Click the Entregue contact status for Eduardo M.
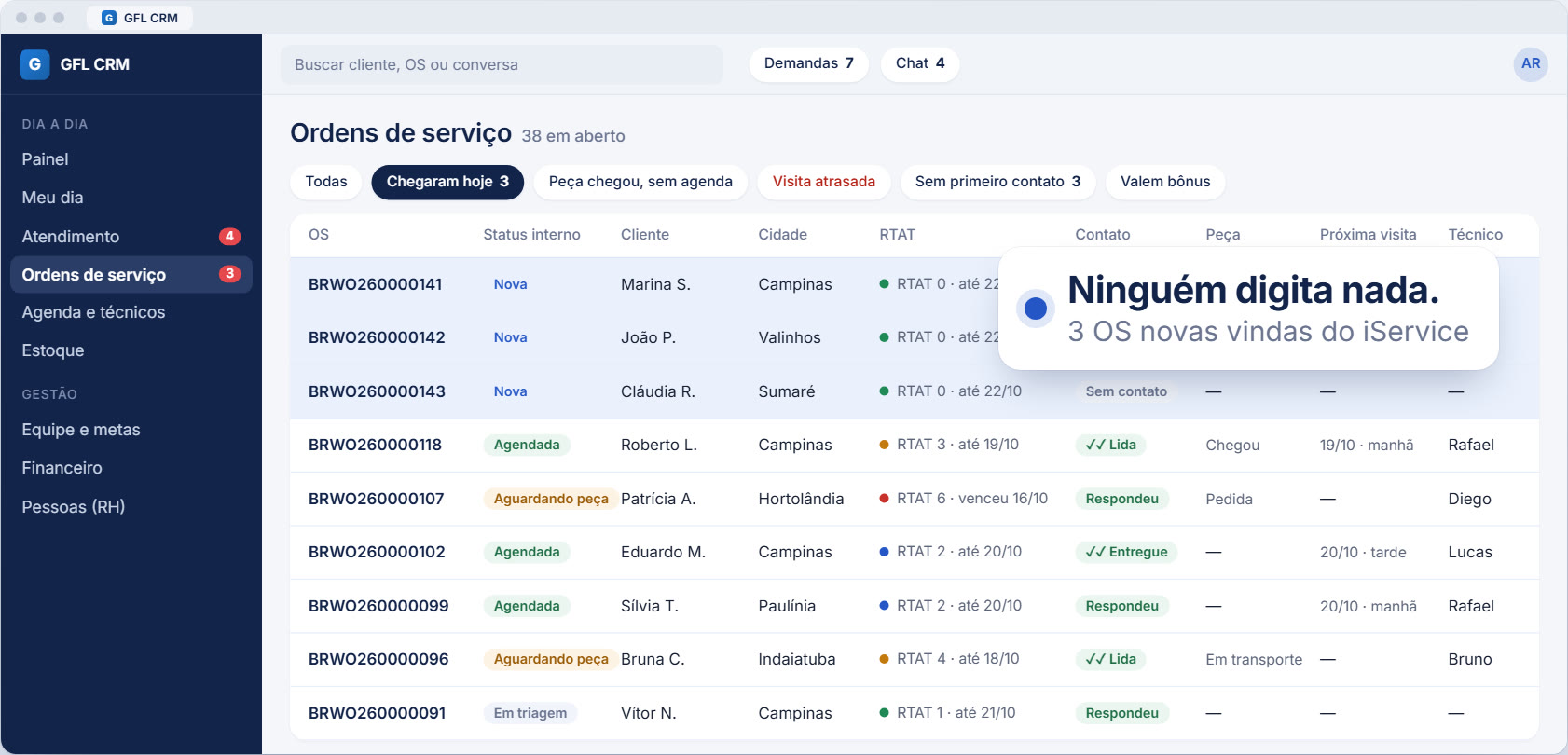 pos(1126,552)
